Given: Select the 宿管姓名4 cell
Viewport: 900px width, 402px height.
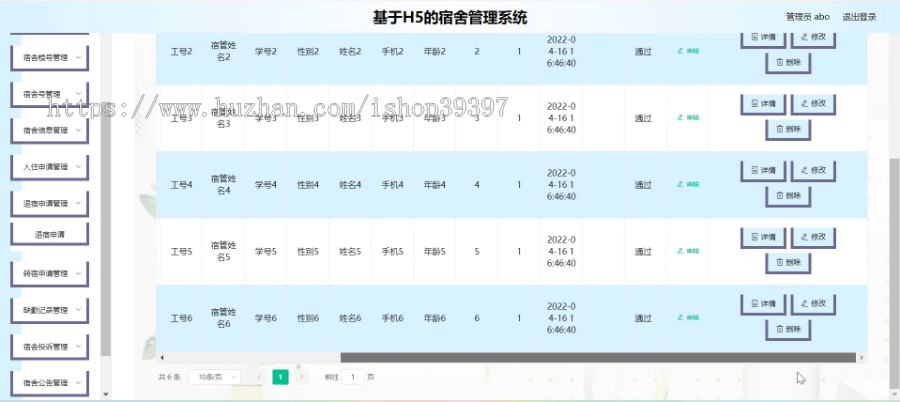Looking at the screenshot, I should tap(223, 185).
